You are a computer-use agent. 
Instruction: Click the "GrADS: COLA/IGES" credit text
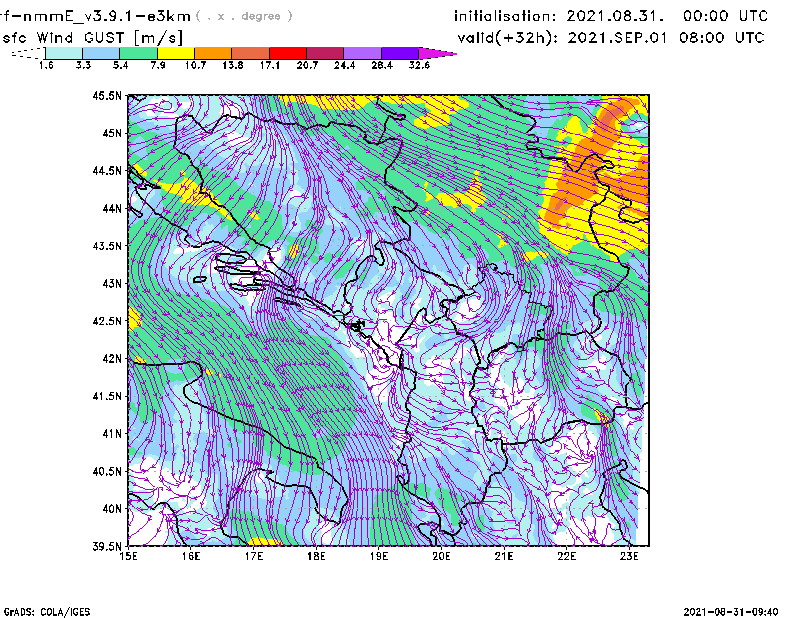click(x=47, y=612)
